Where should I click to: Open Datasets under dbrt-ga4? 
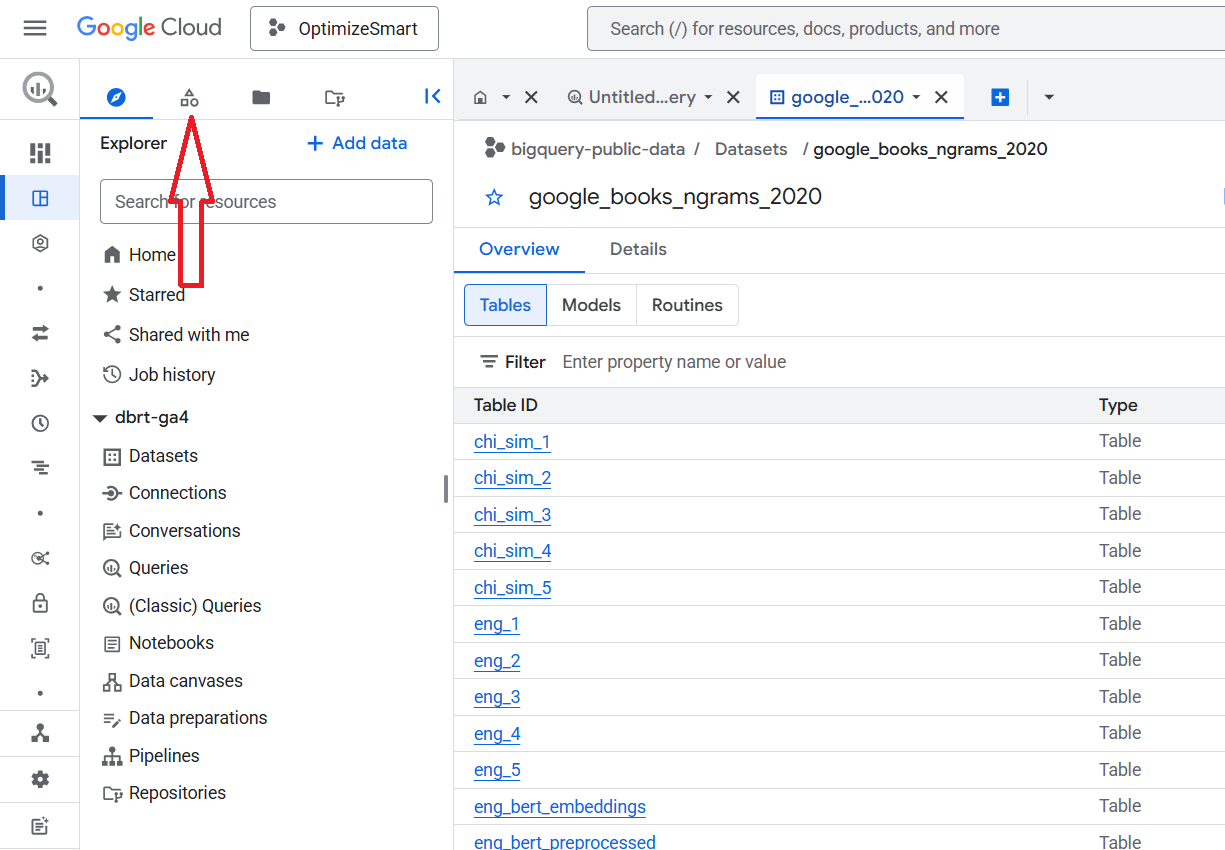tap(150, 456)
